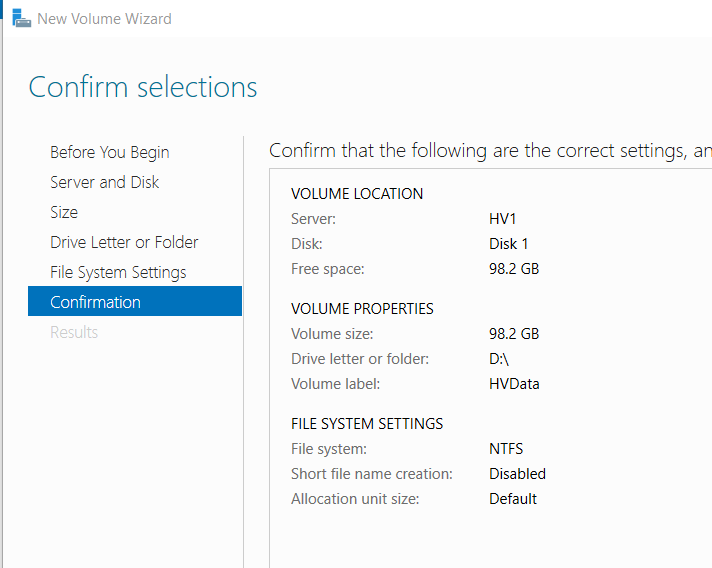Click the HVData volume label value
This screenshot has width=712, height=568.
[514, 384]
